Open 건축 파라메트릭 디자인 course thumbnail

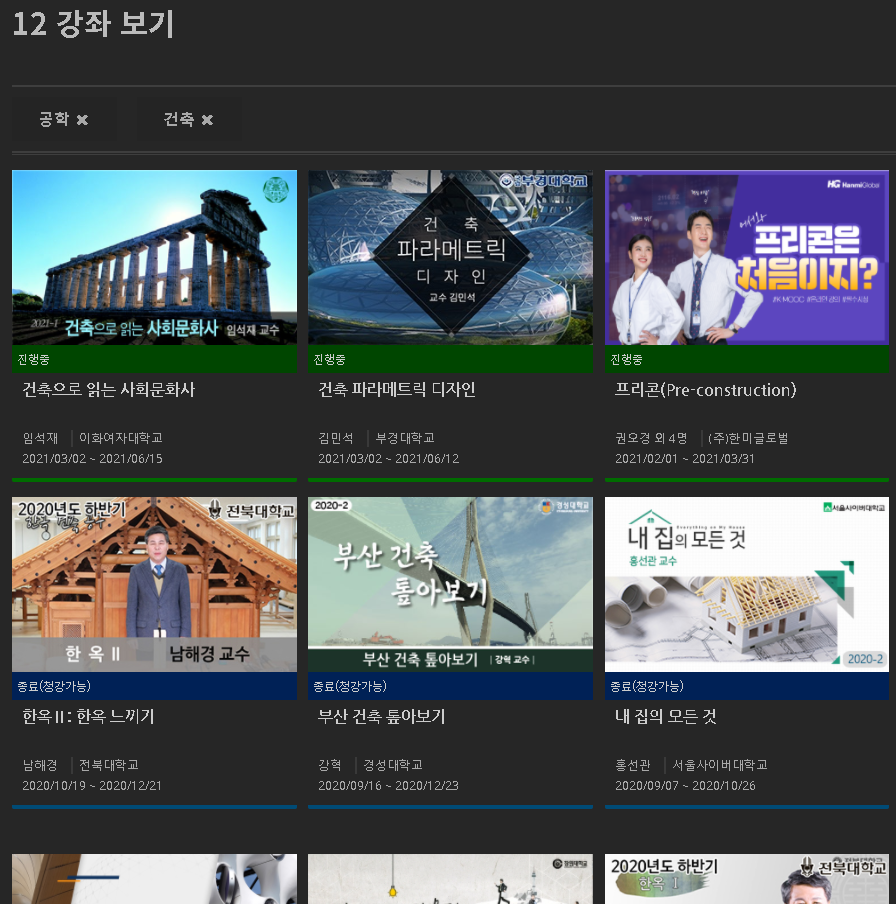450,257
